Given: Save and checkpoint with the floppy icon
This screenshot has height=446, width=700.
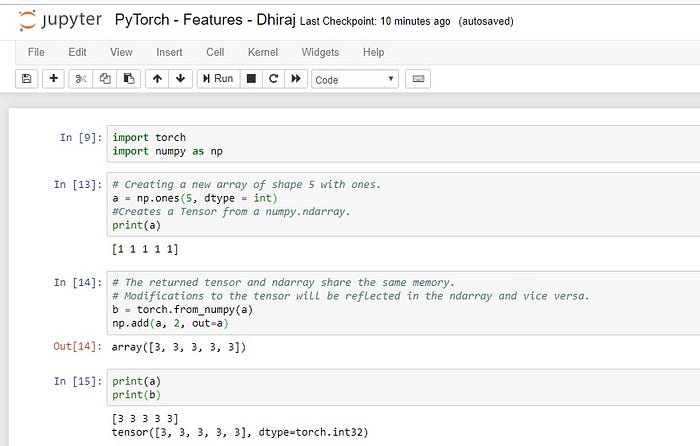Looking at the screenshot, I should (26, 79).
